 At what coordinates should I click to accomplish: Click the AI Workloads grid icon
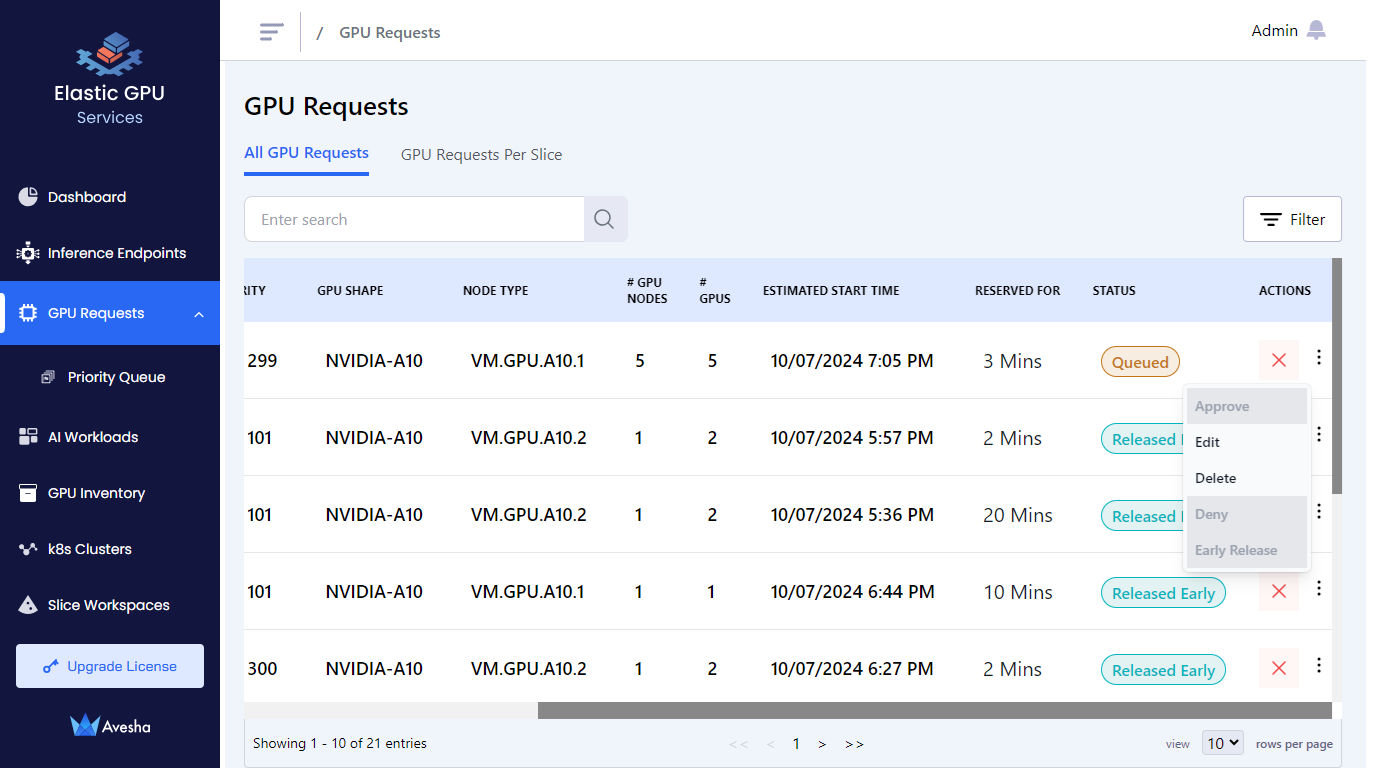(x=28, y=437)
